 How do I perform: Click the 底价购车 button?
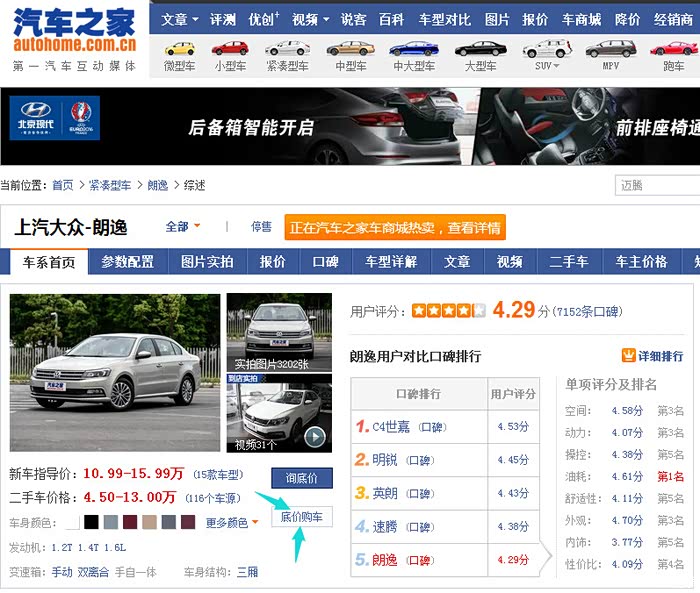301,517
